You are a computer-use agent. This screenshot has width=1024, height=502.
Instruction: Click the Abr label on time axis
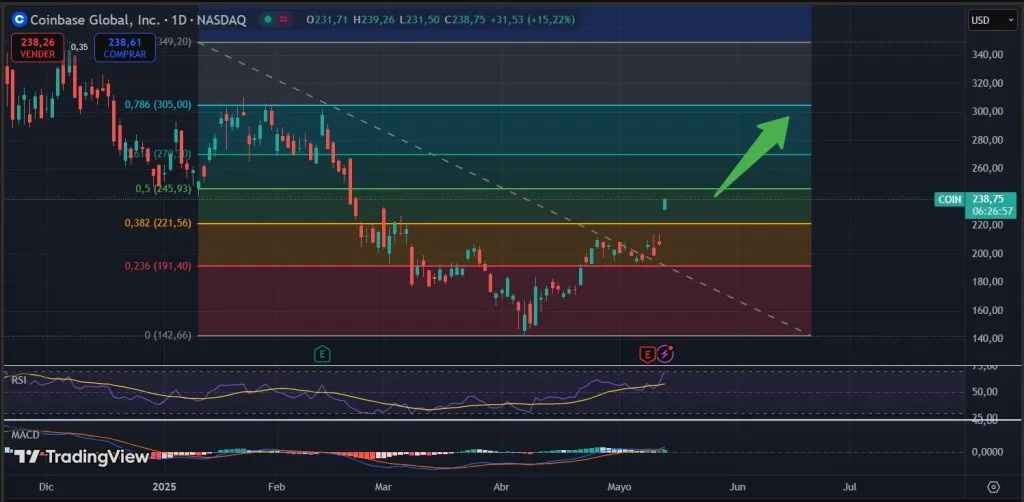coord(501,487)
